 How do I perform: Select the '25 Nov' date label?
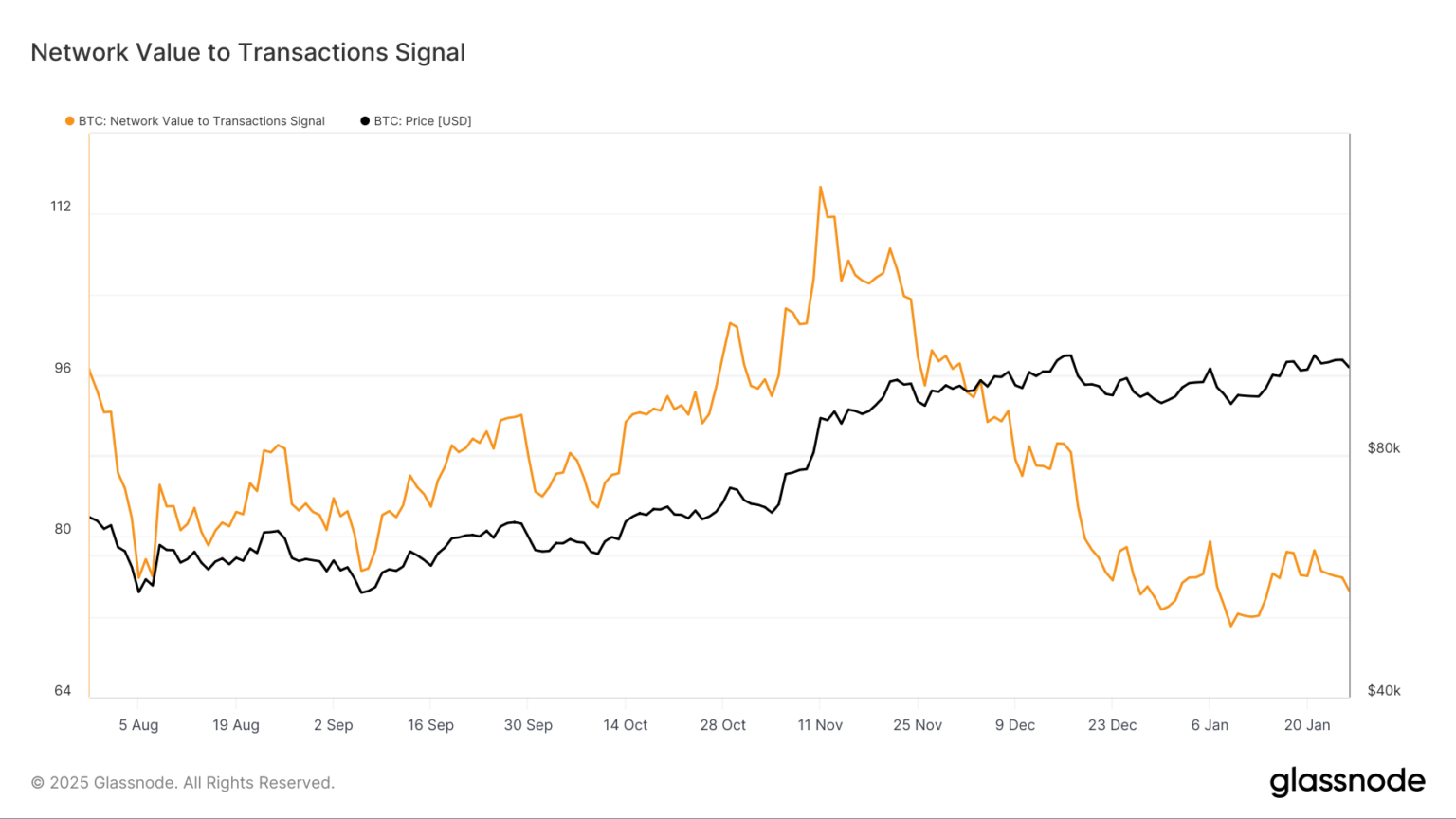click(x=918, y=725)
